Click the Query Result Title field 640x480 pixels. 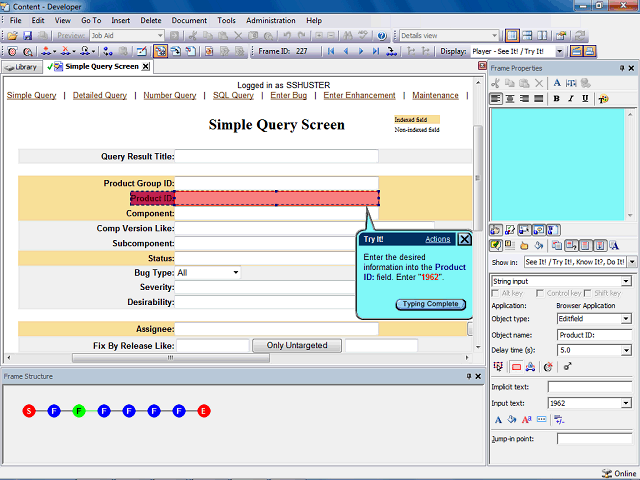pos(276,156)
